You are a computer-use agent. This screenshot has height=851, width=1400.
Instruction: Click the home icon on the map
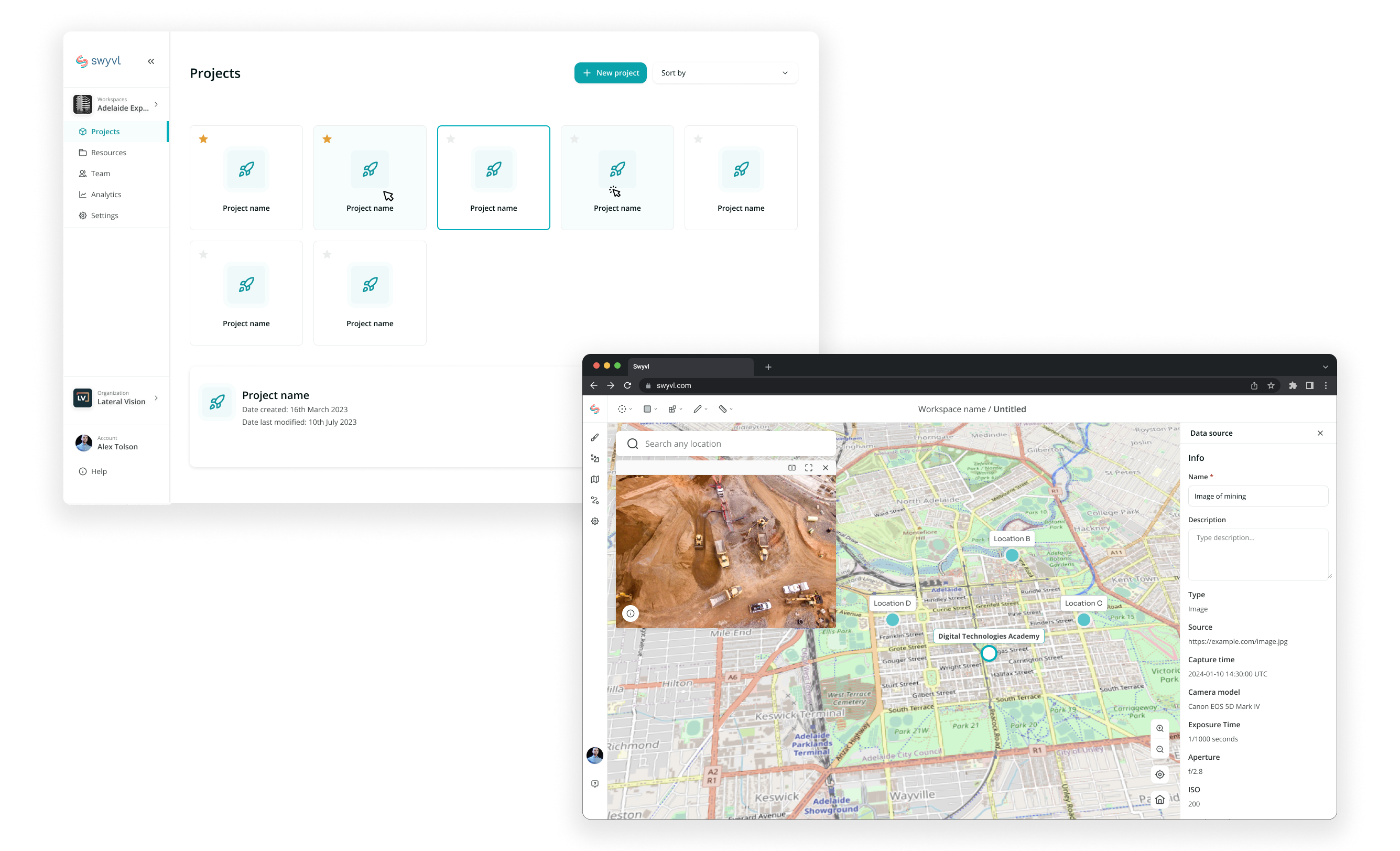(x=1159, y=800)
